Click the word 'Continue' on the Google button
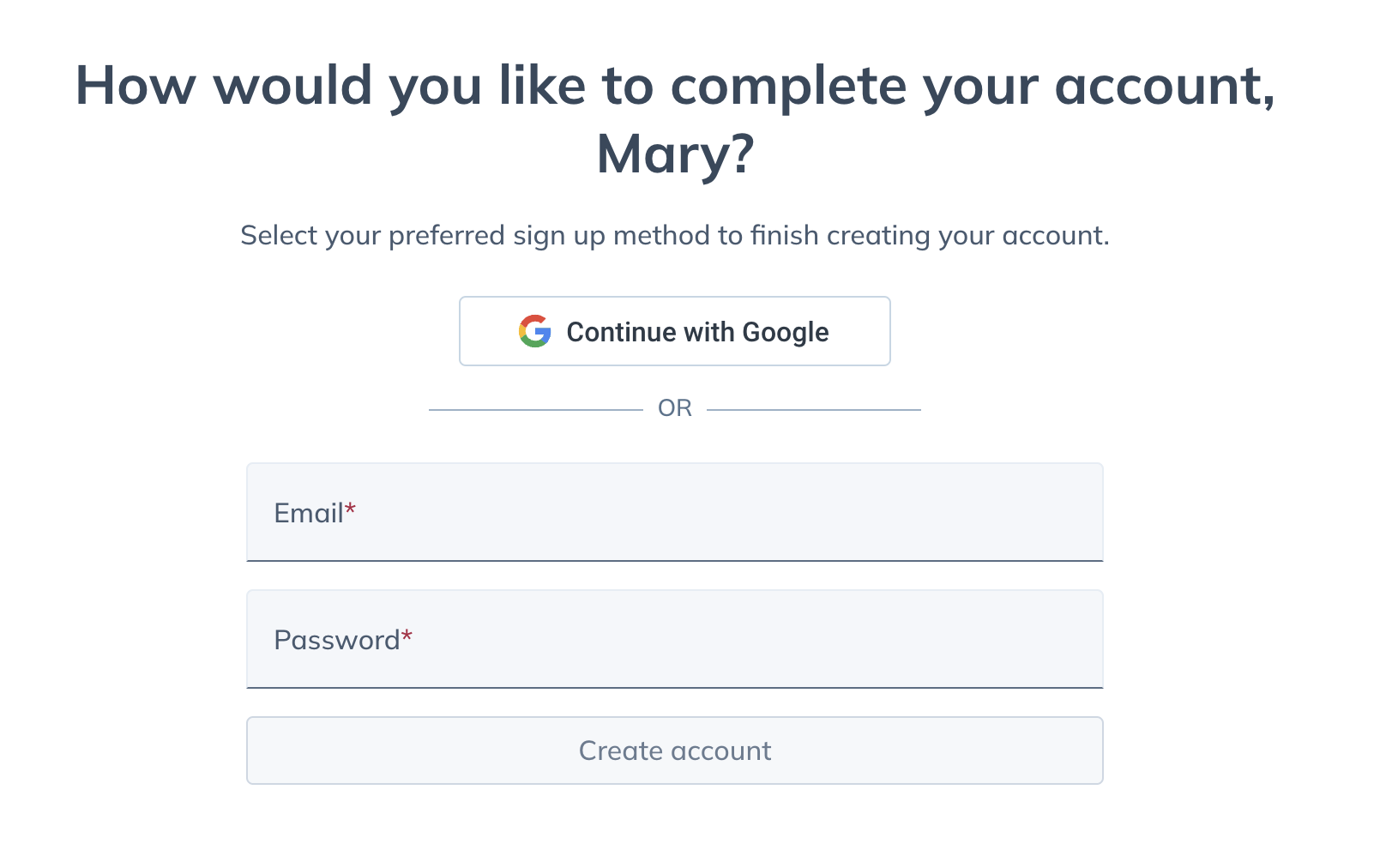The width and height of the screenshot is (1386, 868). pyautogui.click(x=622, y=332)
